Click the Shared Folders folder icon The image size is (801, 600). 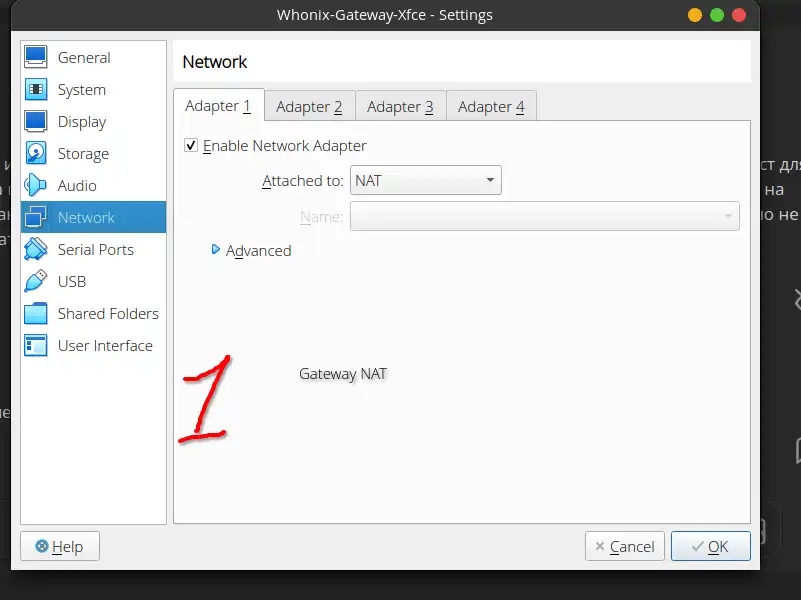click(35, 314)
